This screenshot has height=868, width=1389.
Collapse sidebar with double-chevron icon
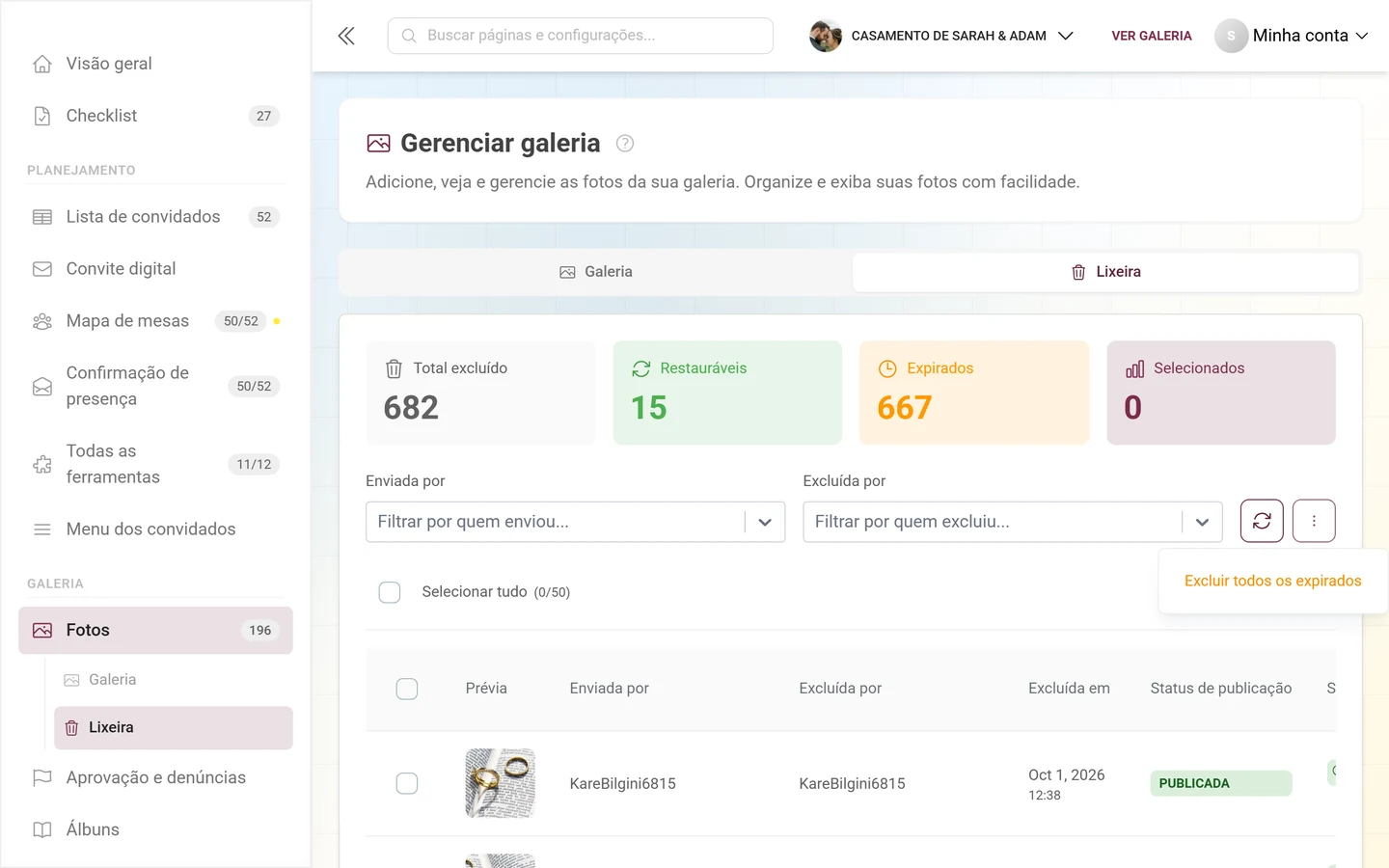click(346, 36)
